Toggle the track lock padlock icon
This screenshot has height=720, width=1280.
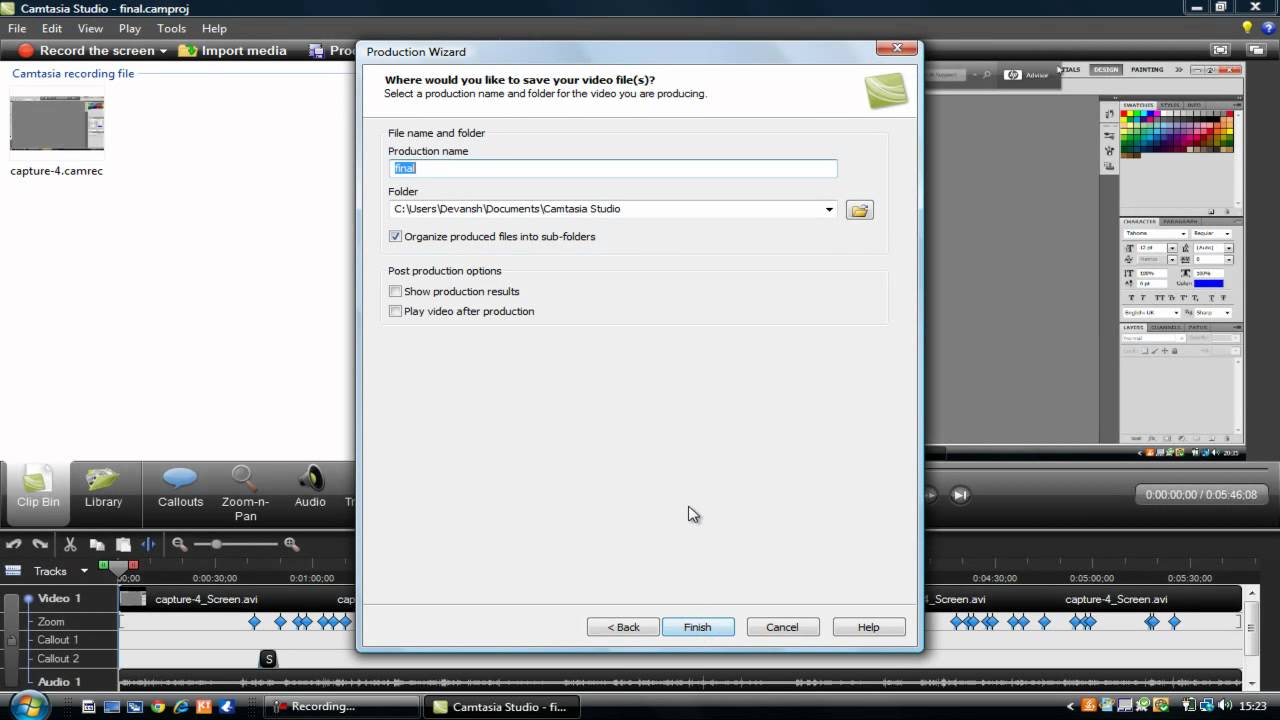click(x=11, y=640)
